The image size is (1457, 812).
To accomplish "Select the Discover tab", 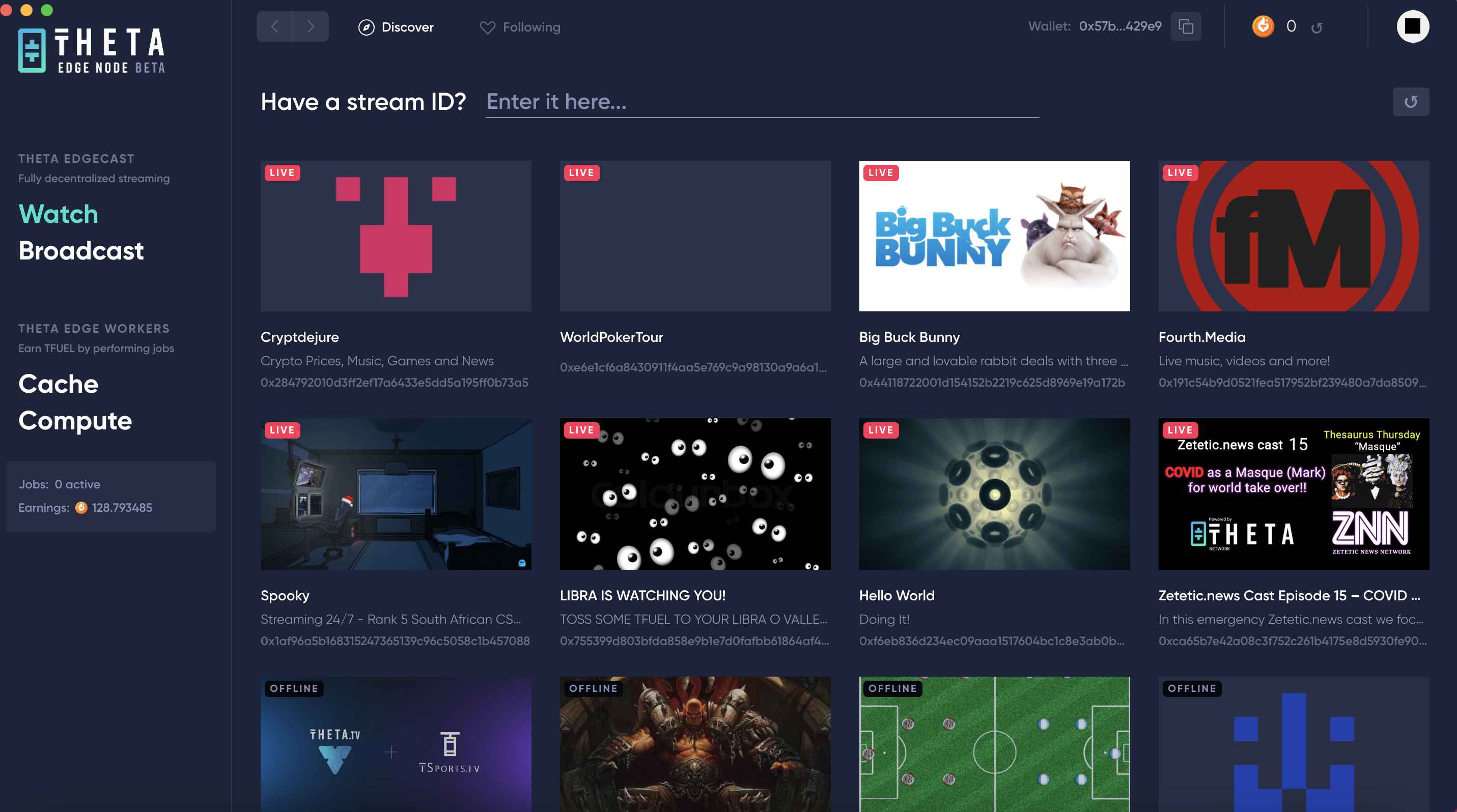I will tap(395, 26).
